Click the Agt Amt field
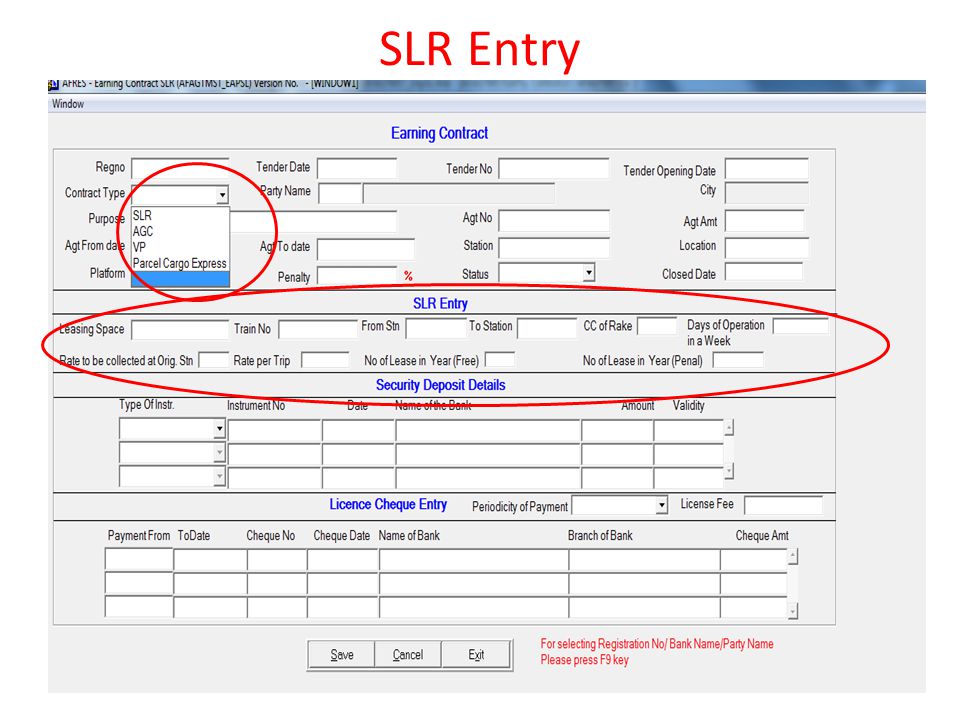This screenshot has height=720, width=960. [765, 221]
